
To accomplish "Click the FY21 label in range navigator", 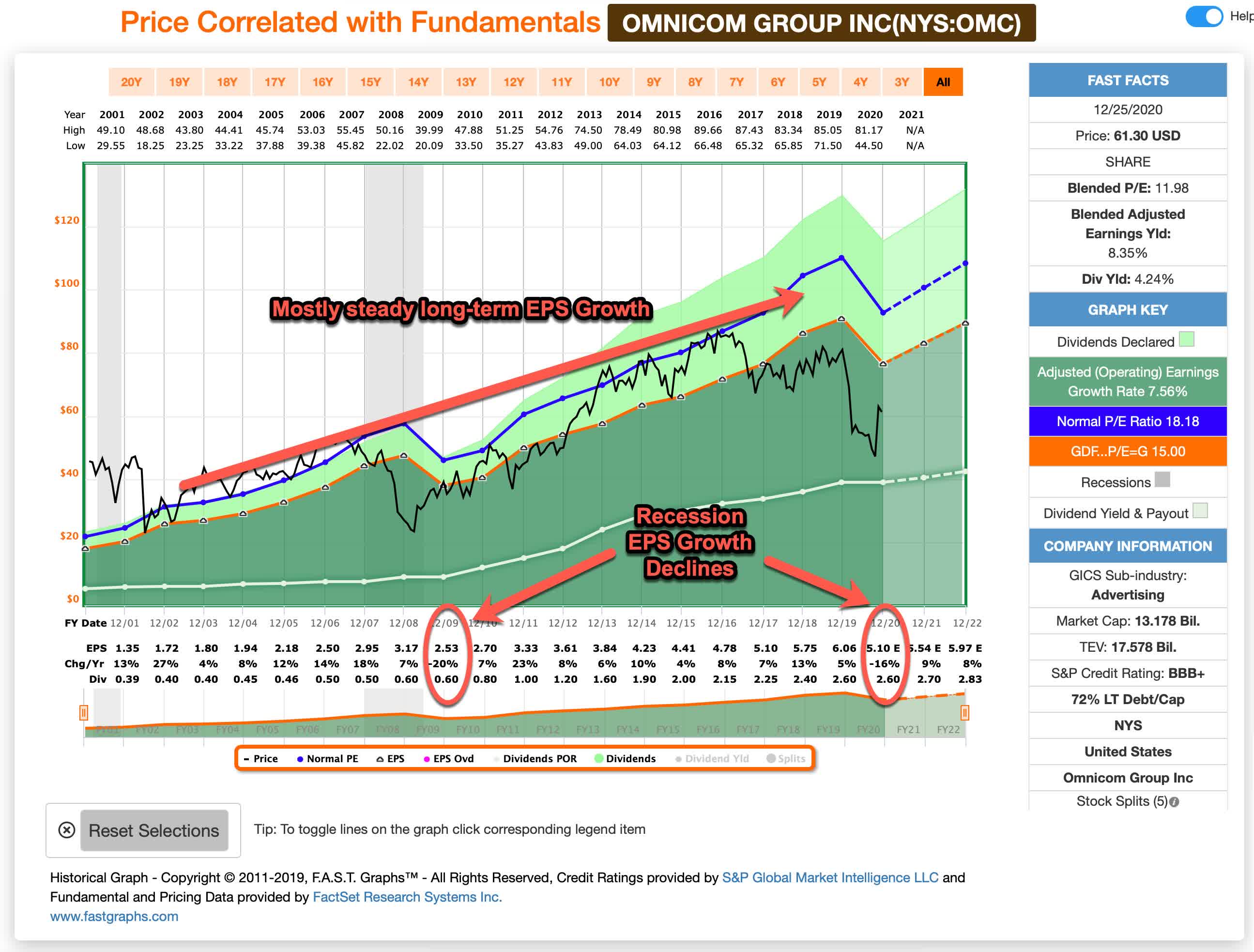I will pos(908,730).
